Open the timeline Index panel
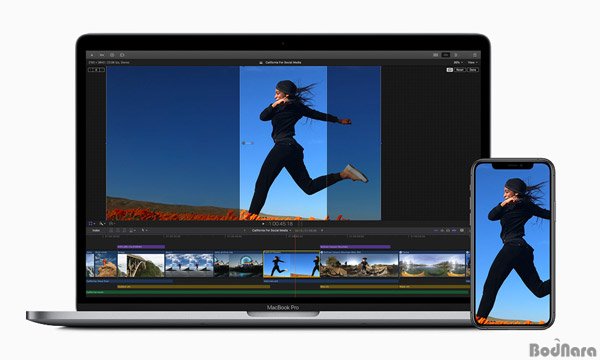This screenshot has height=360, width=600. coord(96,230)
